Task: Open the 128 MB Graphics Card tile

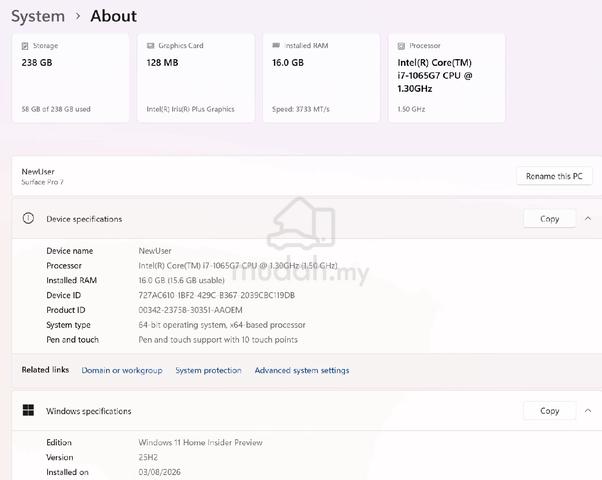Action: [x=196, y=78]
